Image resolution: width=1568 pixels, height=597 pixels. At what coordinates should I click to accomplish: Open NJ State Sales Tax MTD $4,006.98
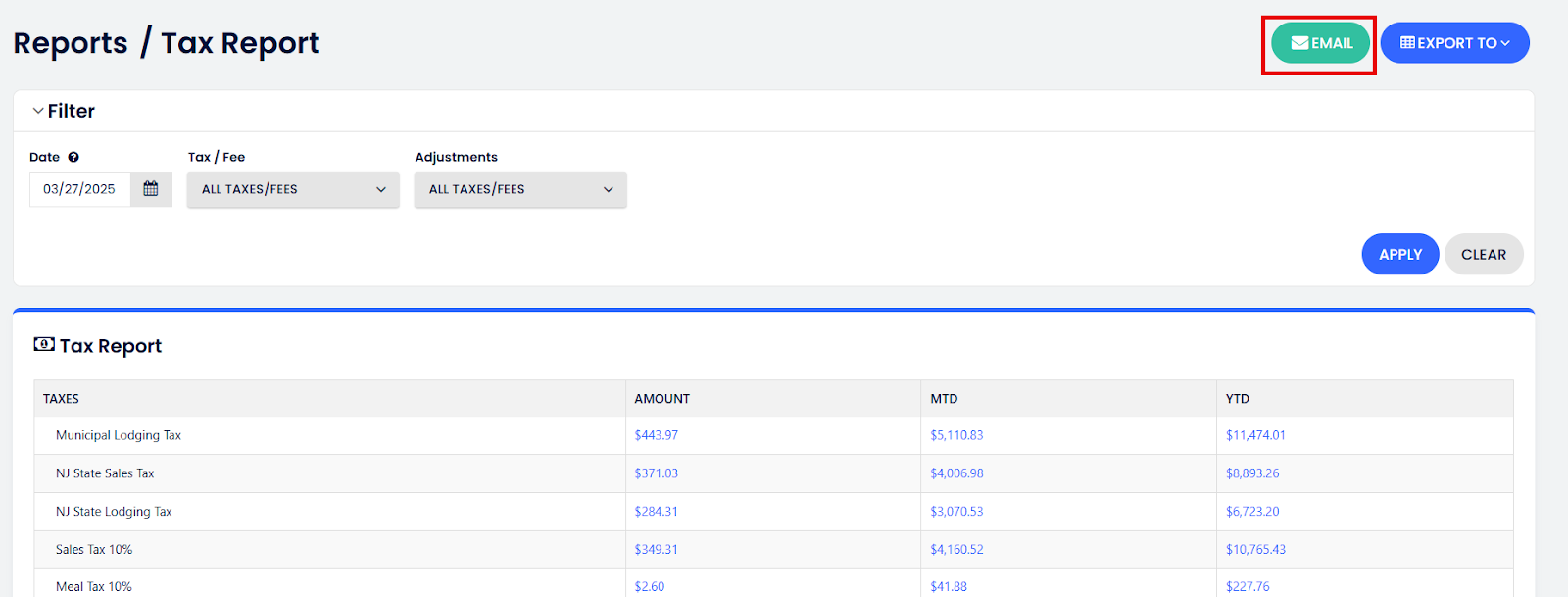[956, 473]
